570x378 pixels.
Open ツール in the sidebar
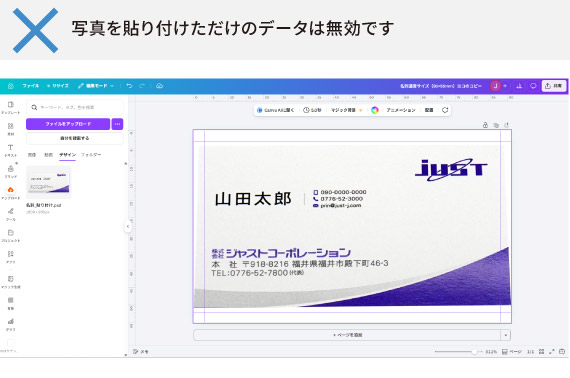tap(11, 214)
